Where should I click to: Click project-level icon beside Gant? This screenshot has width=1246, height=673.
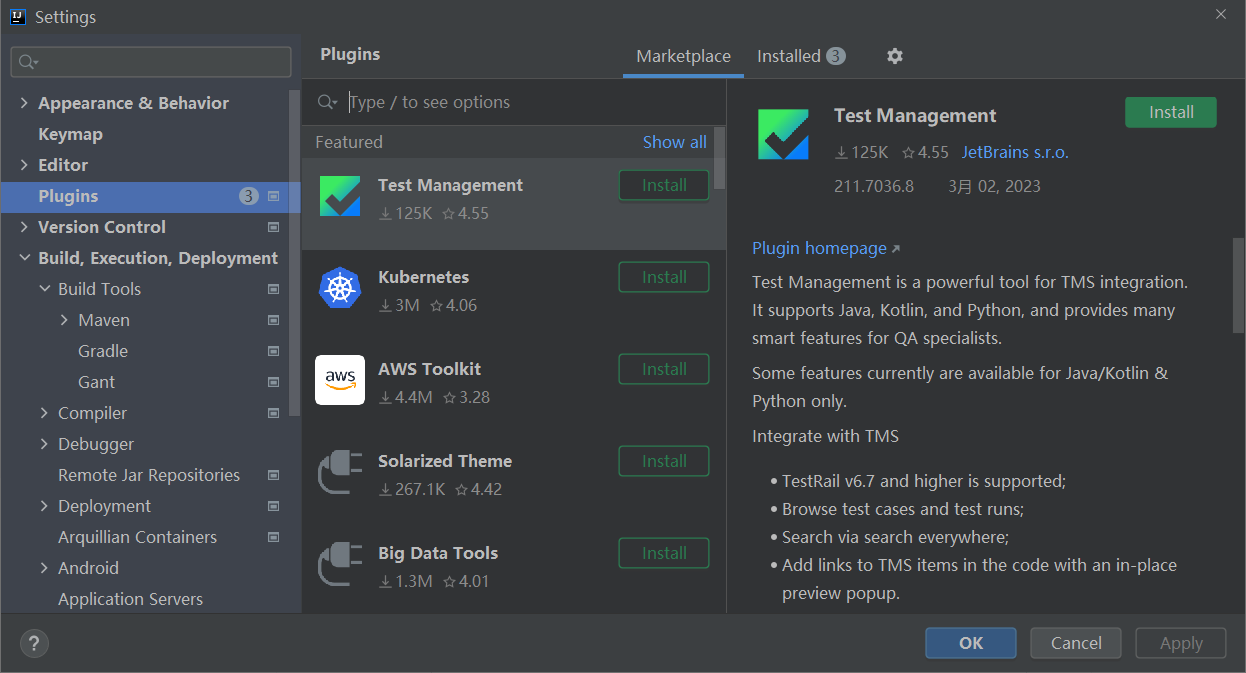tap(274, 382)
